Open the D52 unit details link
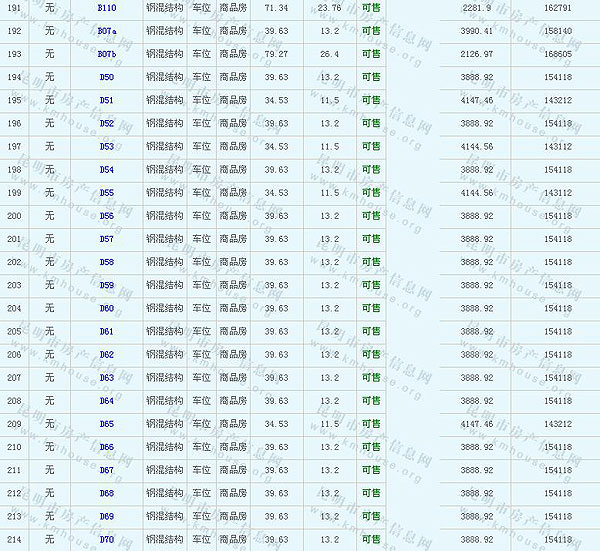The height and width of the screenshot is (551, 600). [x=107, y=123]
